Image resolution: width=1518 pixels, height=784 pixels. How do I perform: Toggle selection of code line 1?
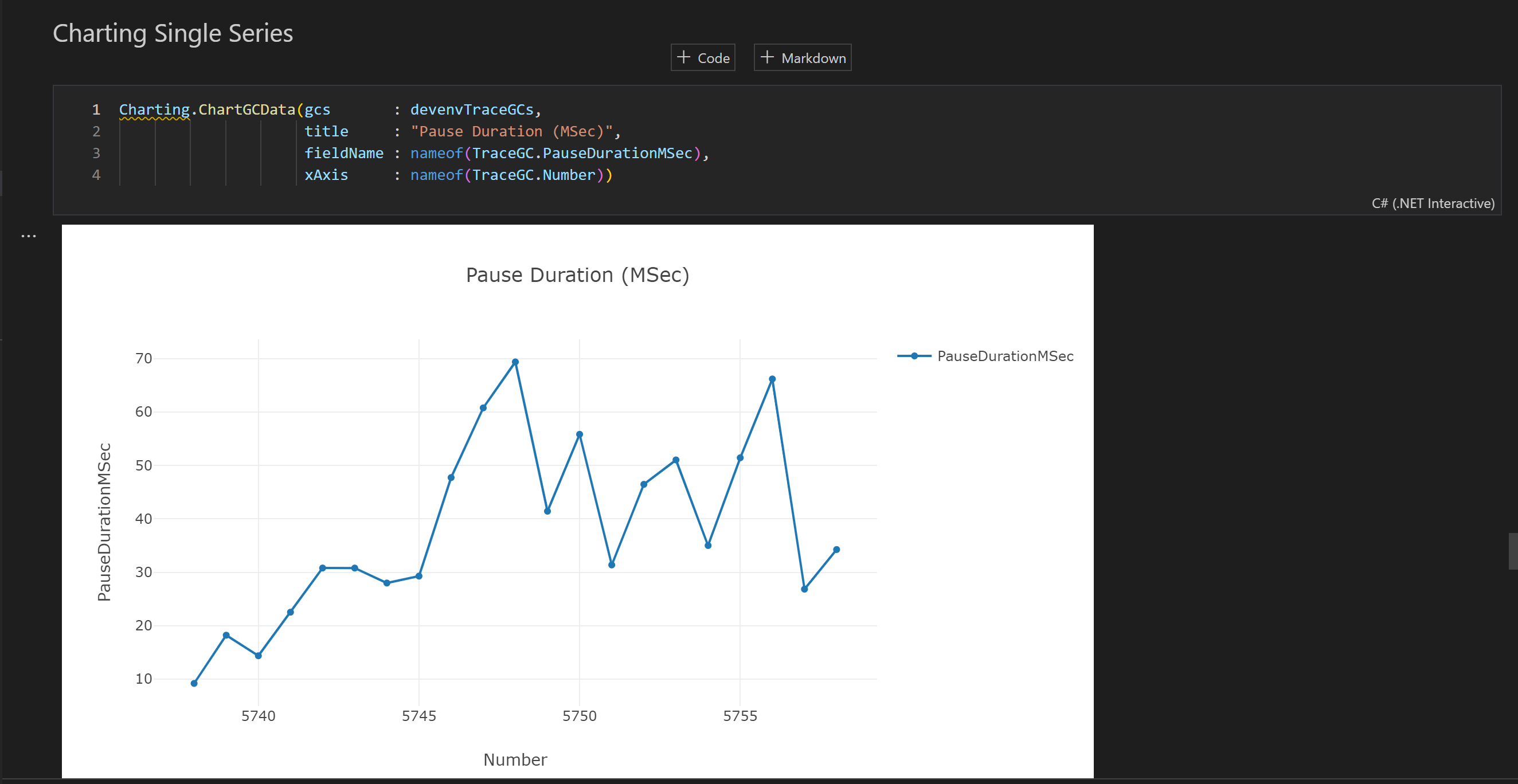coord(96,109)
